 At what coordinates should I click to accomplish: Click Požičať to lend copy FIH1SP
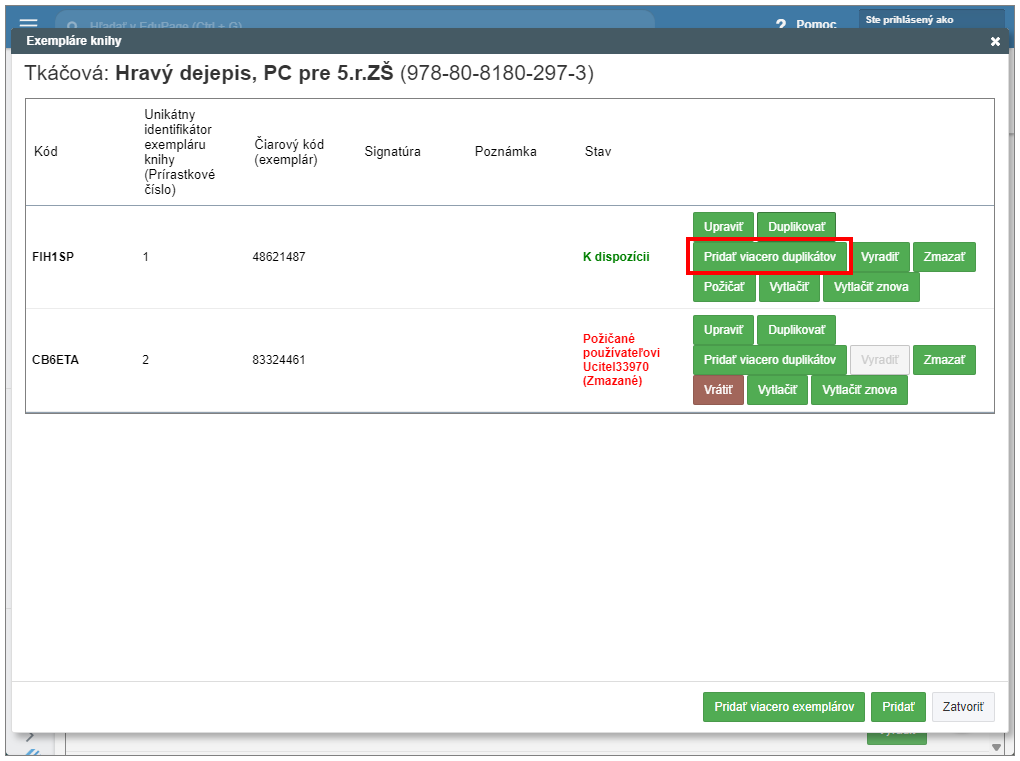pyautogui.click(x=723, y=287)
